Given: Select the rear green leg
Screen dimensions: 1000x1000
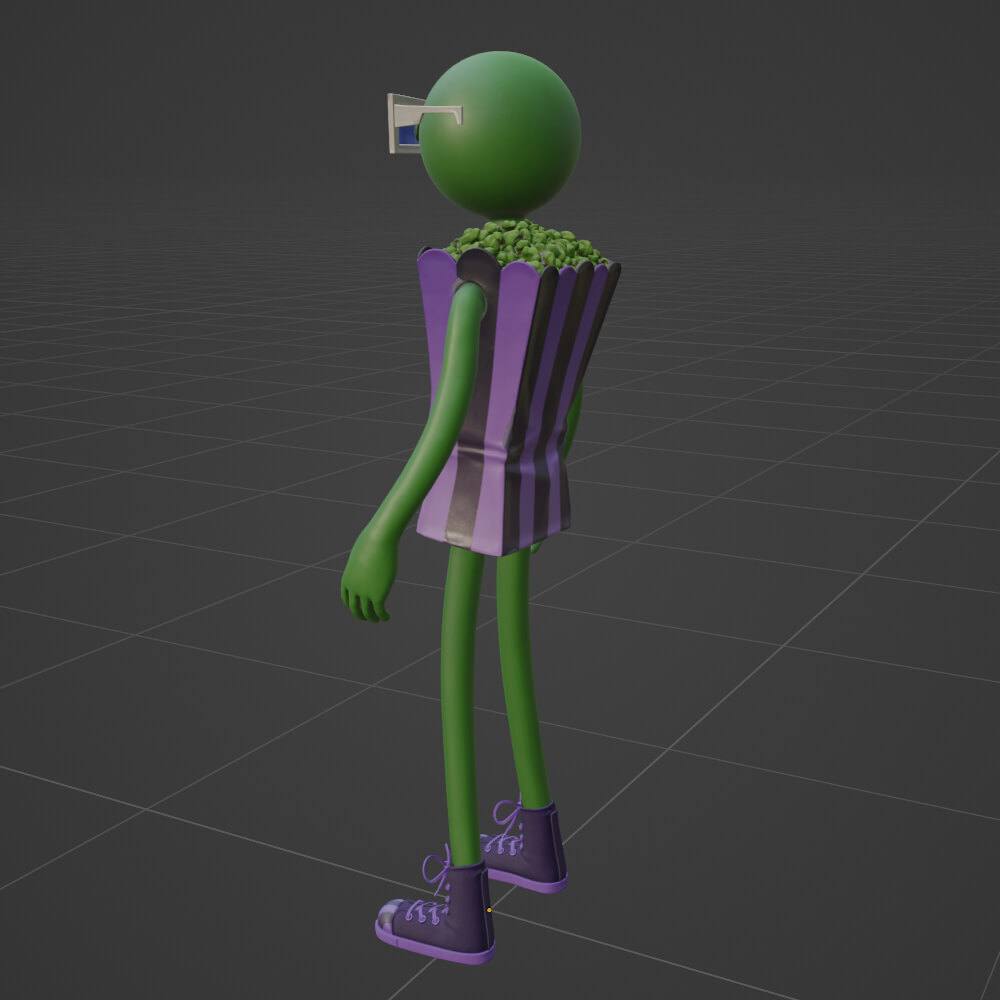Looking at the screenshot, I should pos(528,680).
